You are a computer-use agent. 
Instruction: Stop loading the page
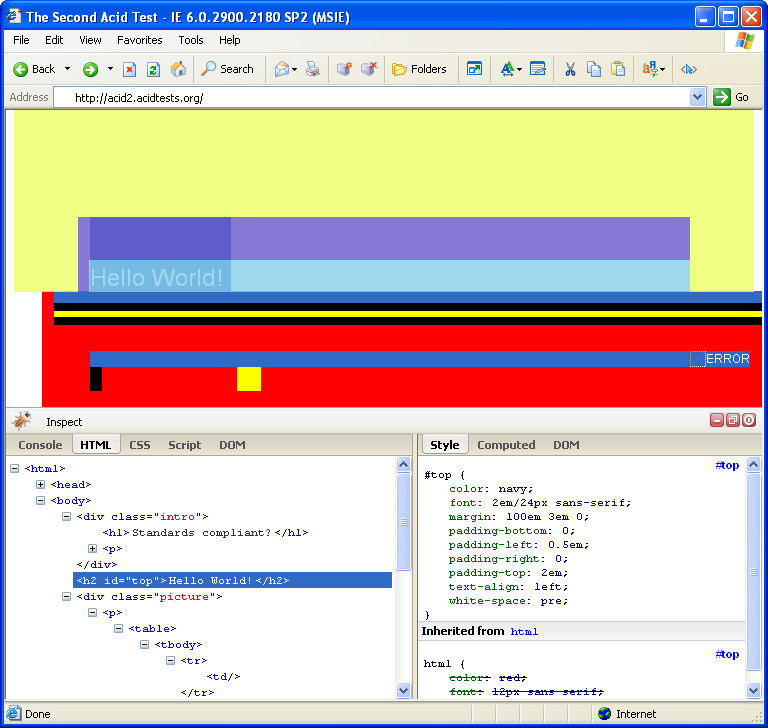point(129,69)
